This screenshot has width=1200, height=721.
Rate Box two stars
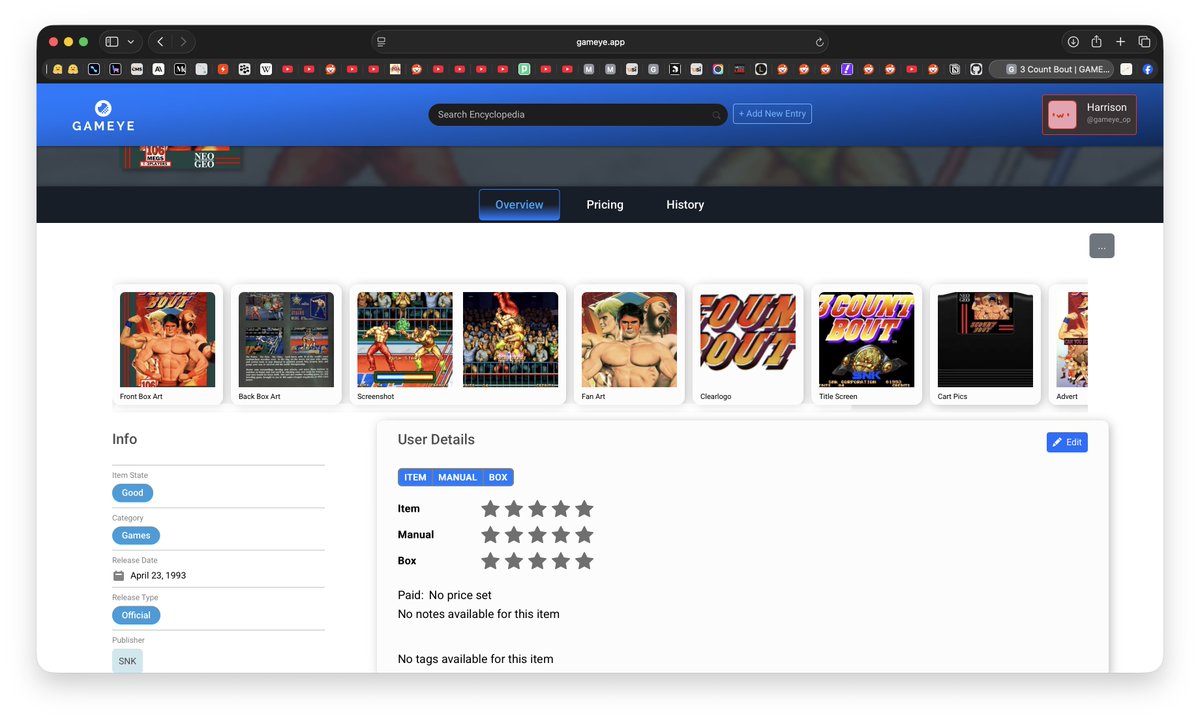tap(514, 561)
